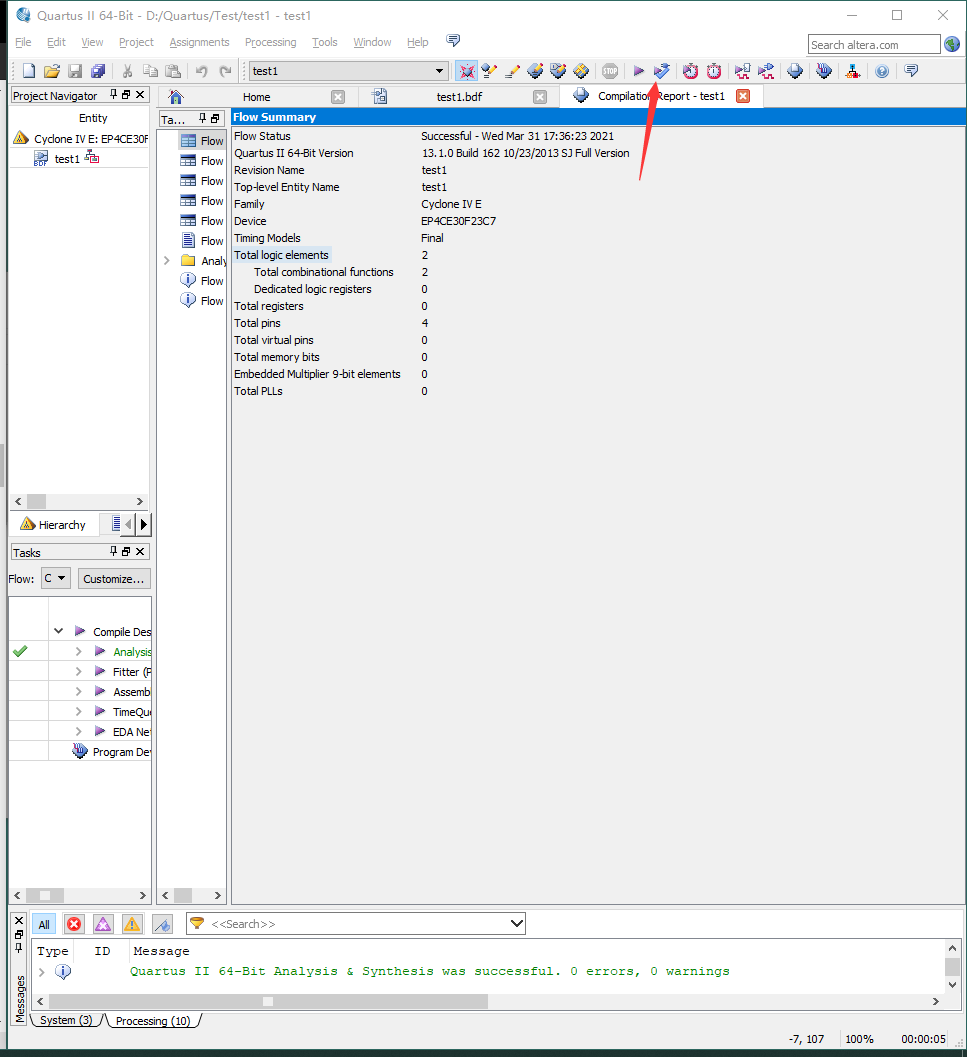Click the Open file folder icon
The height and width of the screenshot is (1057, 967).
52,71
